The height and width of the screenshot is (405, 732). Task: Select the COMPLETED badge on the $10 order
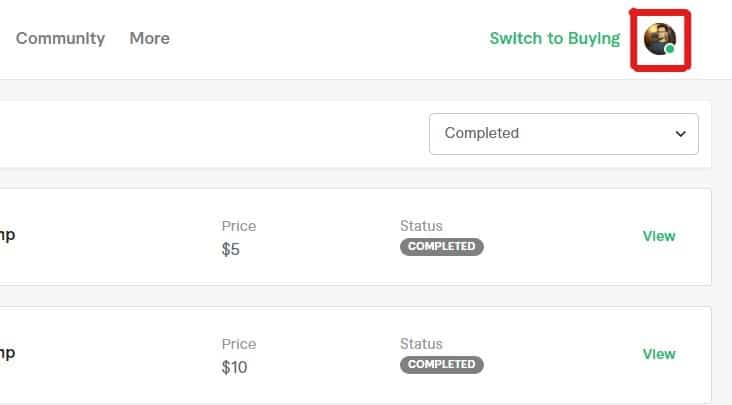click(442, 364)
